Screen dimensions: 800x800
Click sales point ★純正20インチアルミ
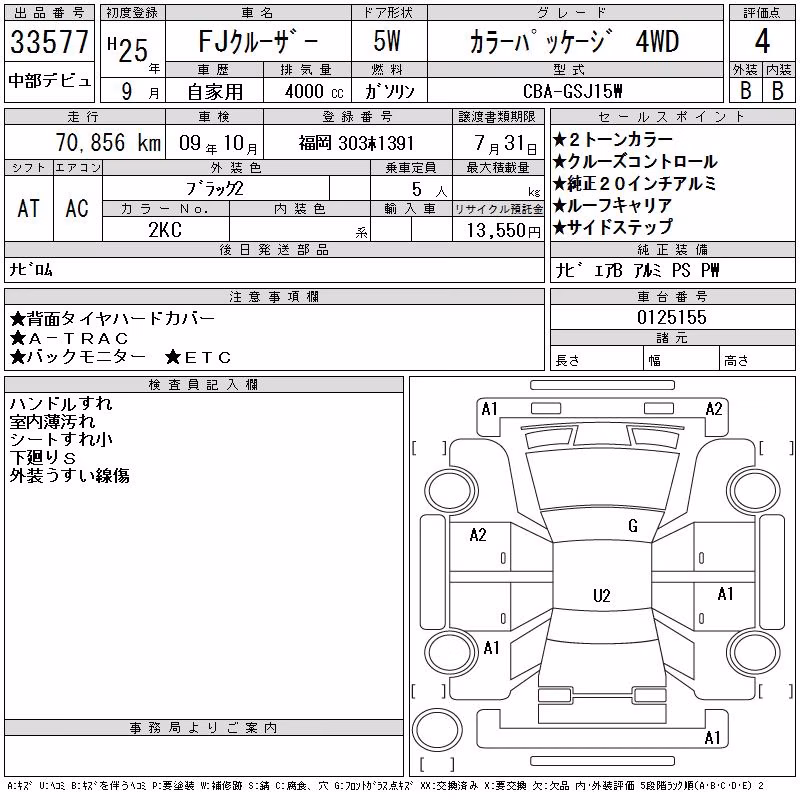coord(635,183)
